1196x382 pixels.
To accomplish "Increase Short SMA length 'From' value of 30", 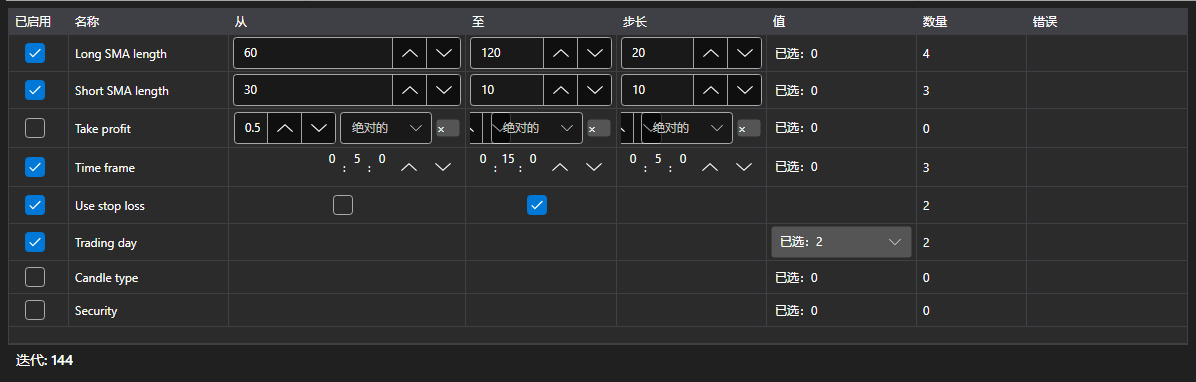I will tap(410, 90).
